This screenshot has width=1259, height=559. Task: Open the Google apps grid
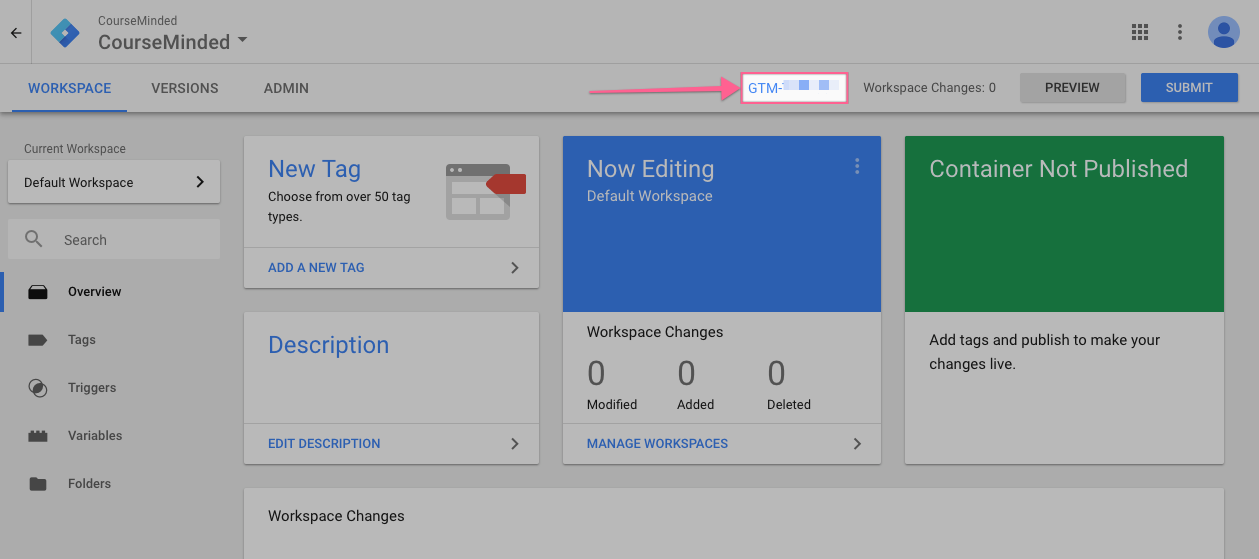pyautogui.click(x=1139, y=32)
